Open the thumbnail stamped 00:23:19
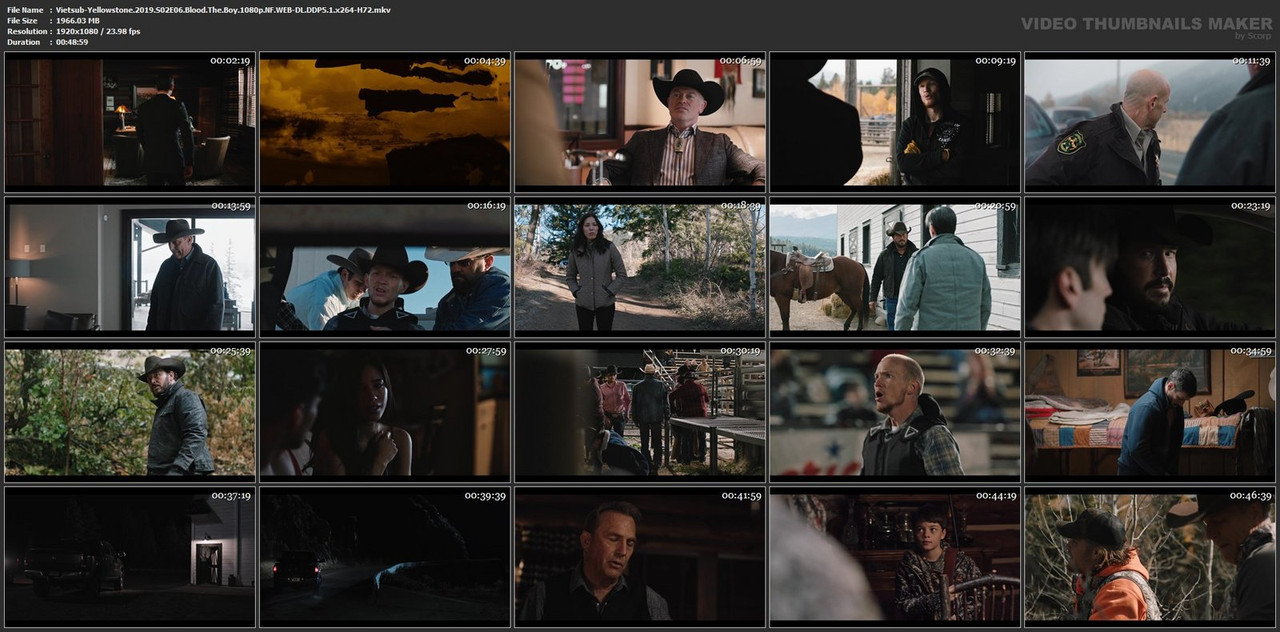This screenshot has width=1280, height=632. point(1150,267)
